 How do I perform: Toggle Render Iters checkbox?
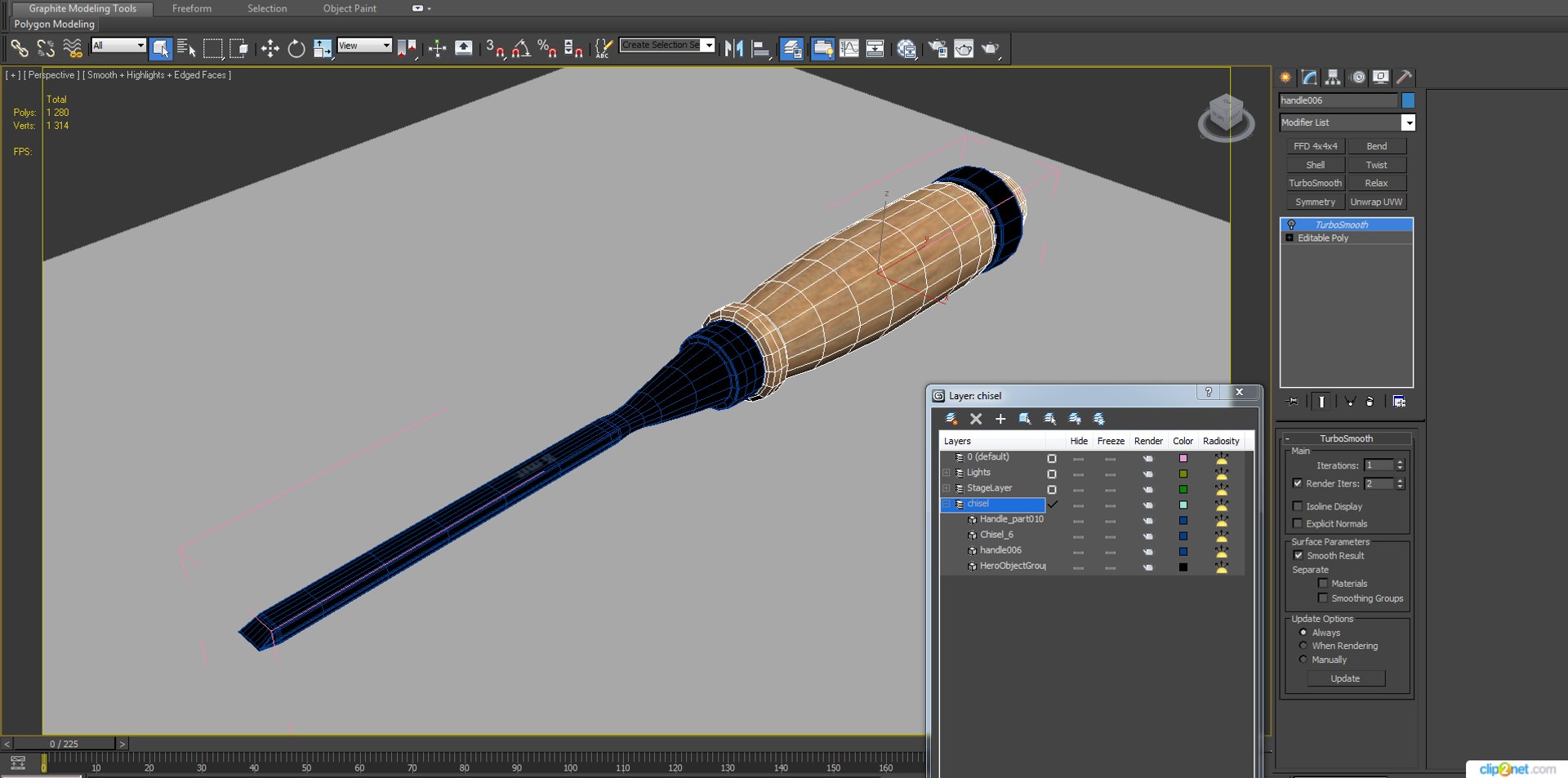(1298, 483)
